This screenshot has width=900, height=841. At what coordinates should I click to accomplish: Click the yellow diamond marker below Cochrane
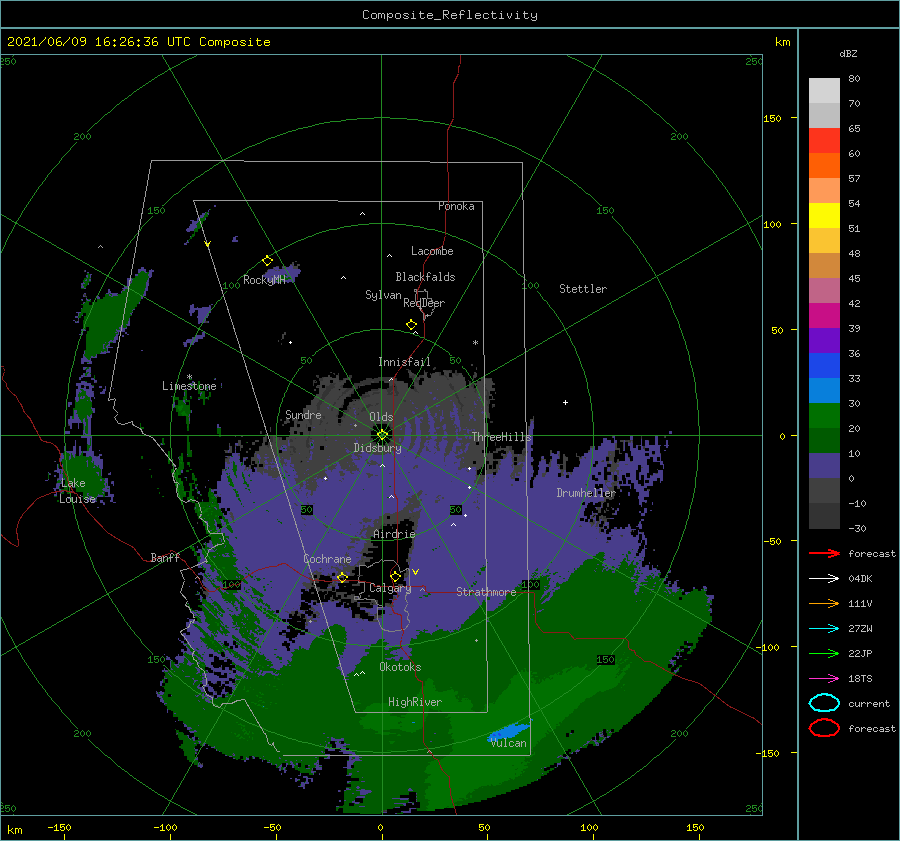[x=343, y=578]
